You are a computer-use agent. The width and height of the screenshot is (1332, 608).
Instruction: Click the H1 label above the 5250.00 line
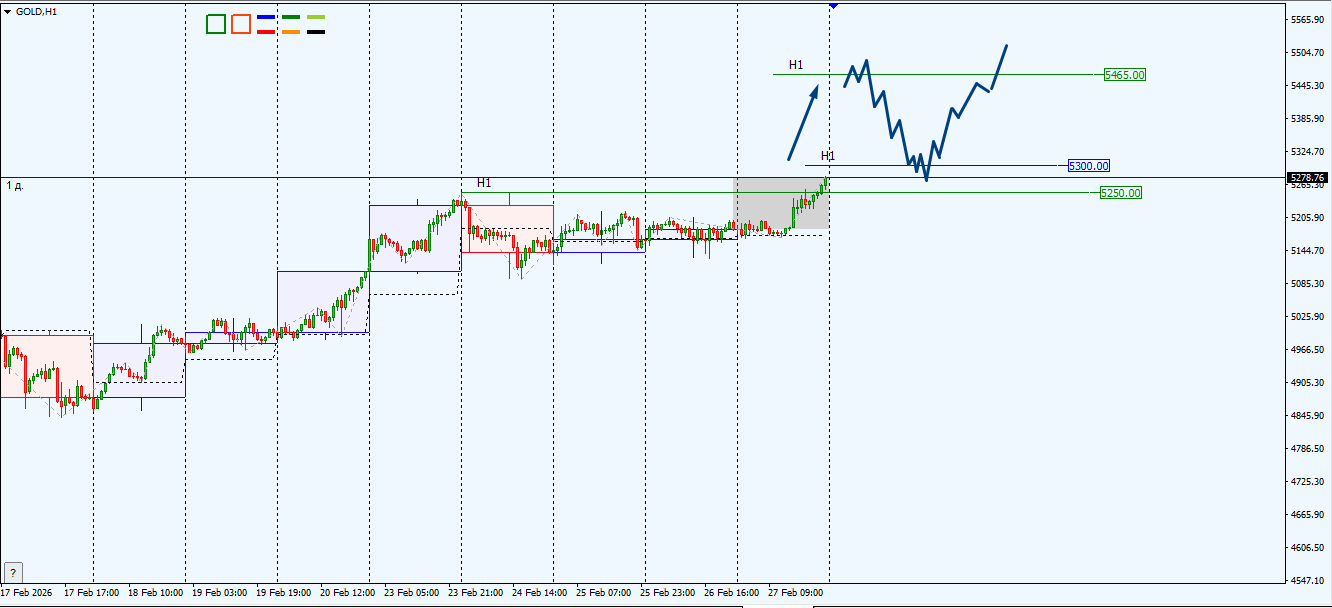[x=484, y=183]
